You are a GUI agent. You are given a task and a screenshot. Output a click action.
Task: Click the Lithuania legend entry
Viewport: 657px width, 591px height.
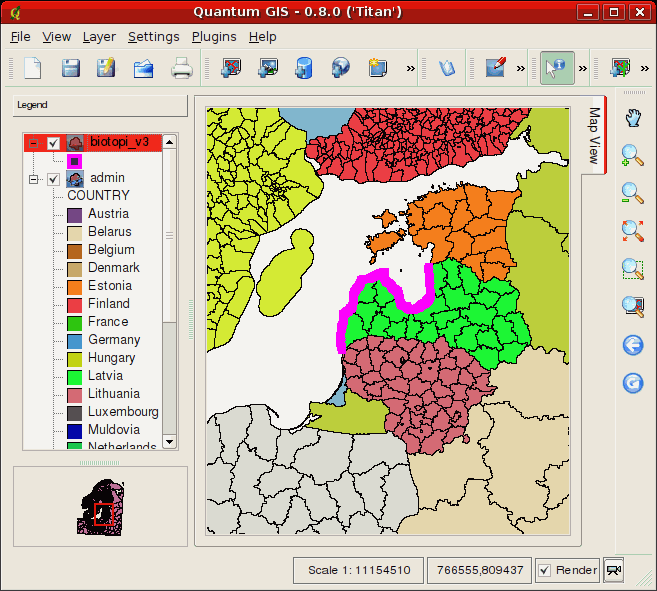114,394
